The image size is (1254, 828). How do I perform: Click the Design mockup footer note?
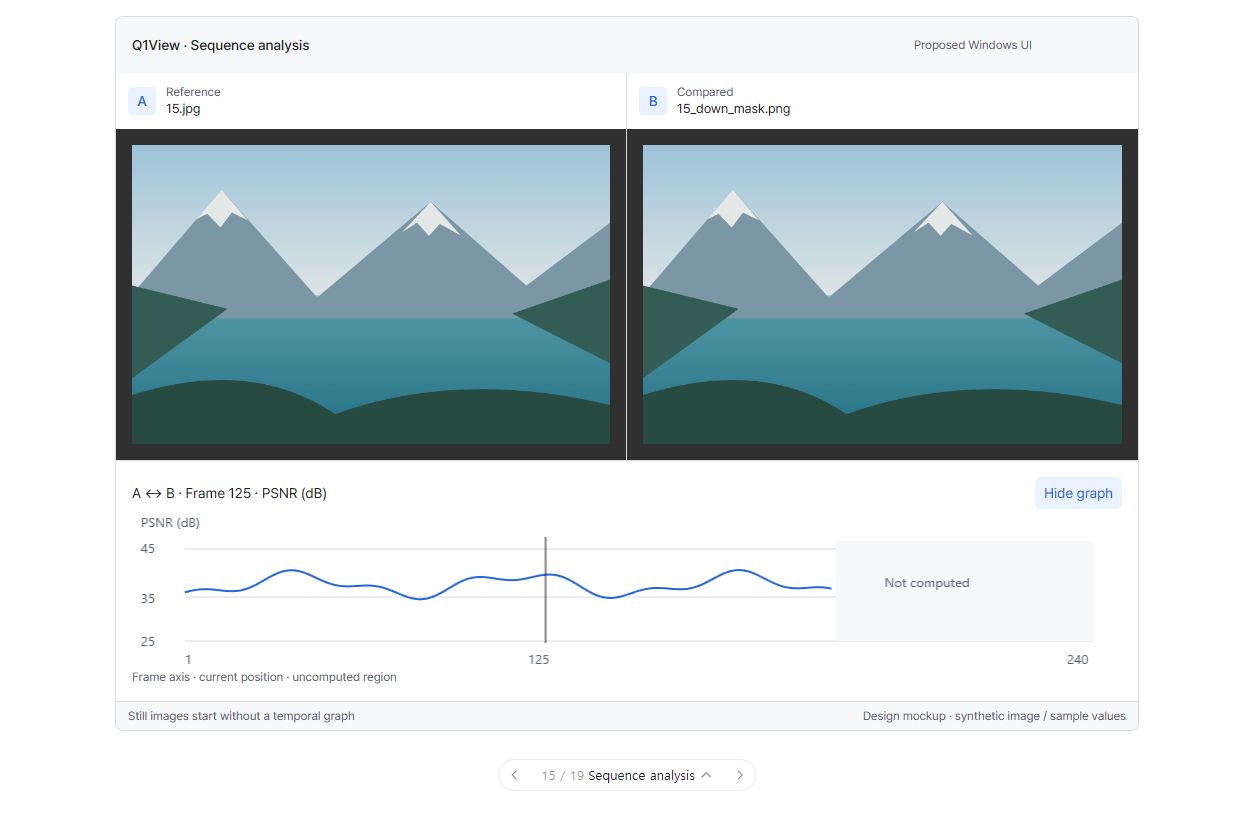pyautogui.click(x=994, y=716)
